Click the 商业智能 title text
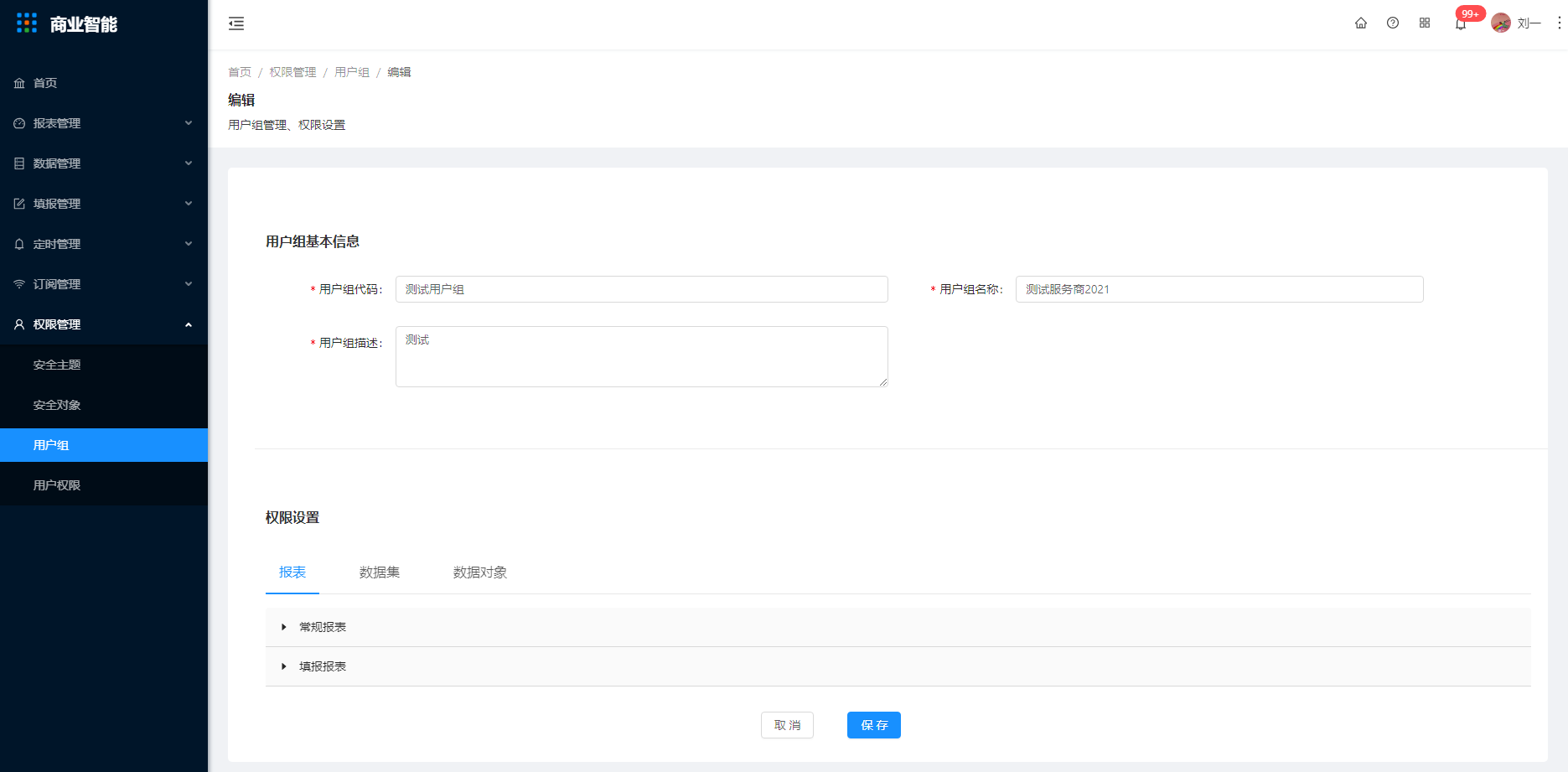The width and height of the screenshot is (1568, 772). tap(84, 24)
